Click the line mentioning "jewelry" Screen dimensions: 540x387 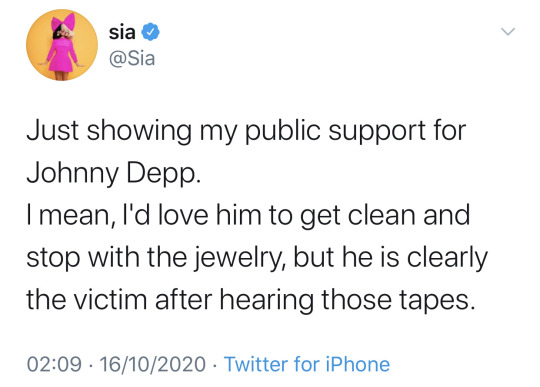coord(257,258)
